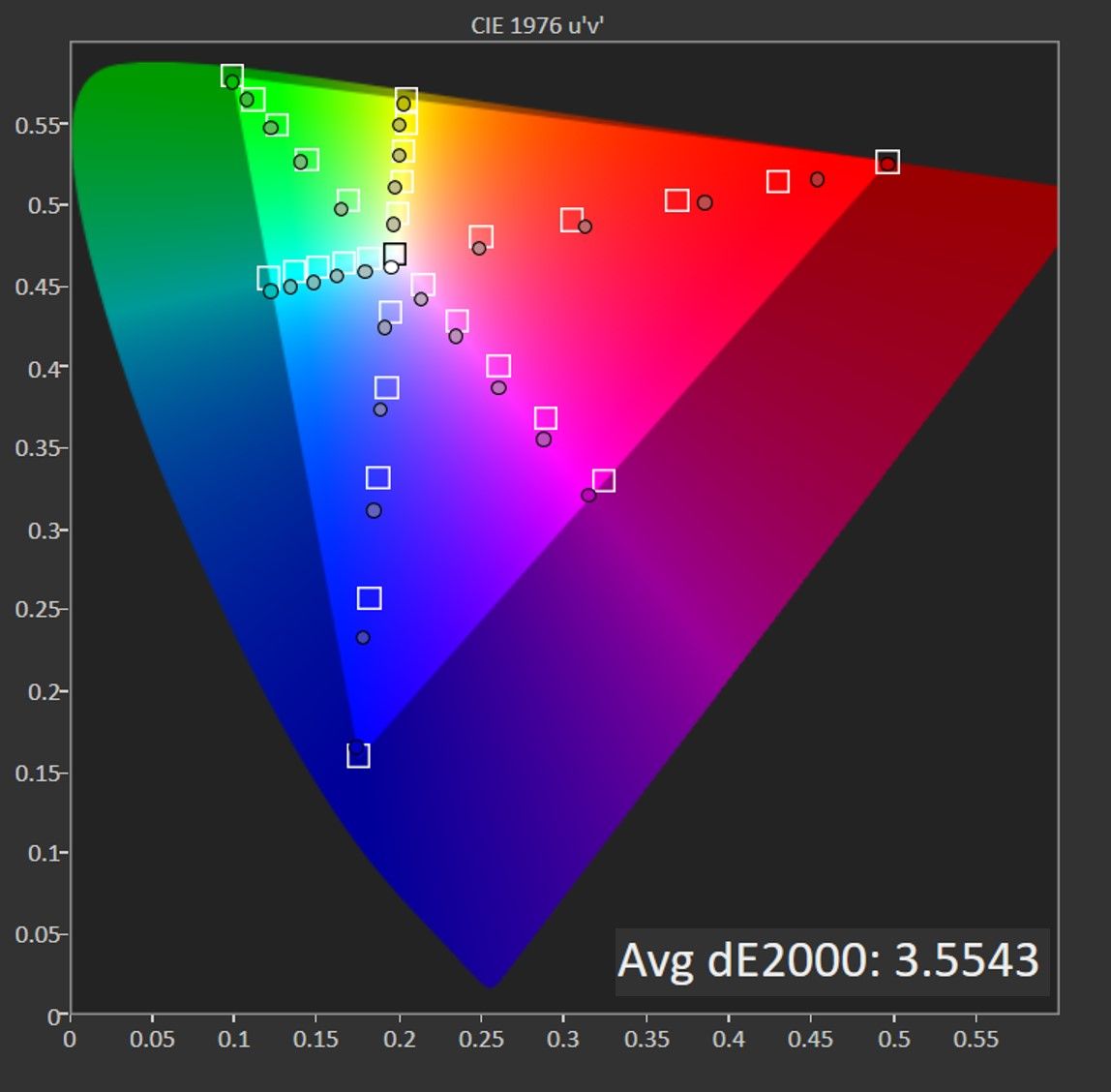Select the 0.15 label on horizontal axis
This screenshot has width=1111, height=1092.
pyautogui.click(x=316, y=1040)
